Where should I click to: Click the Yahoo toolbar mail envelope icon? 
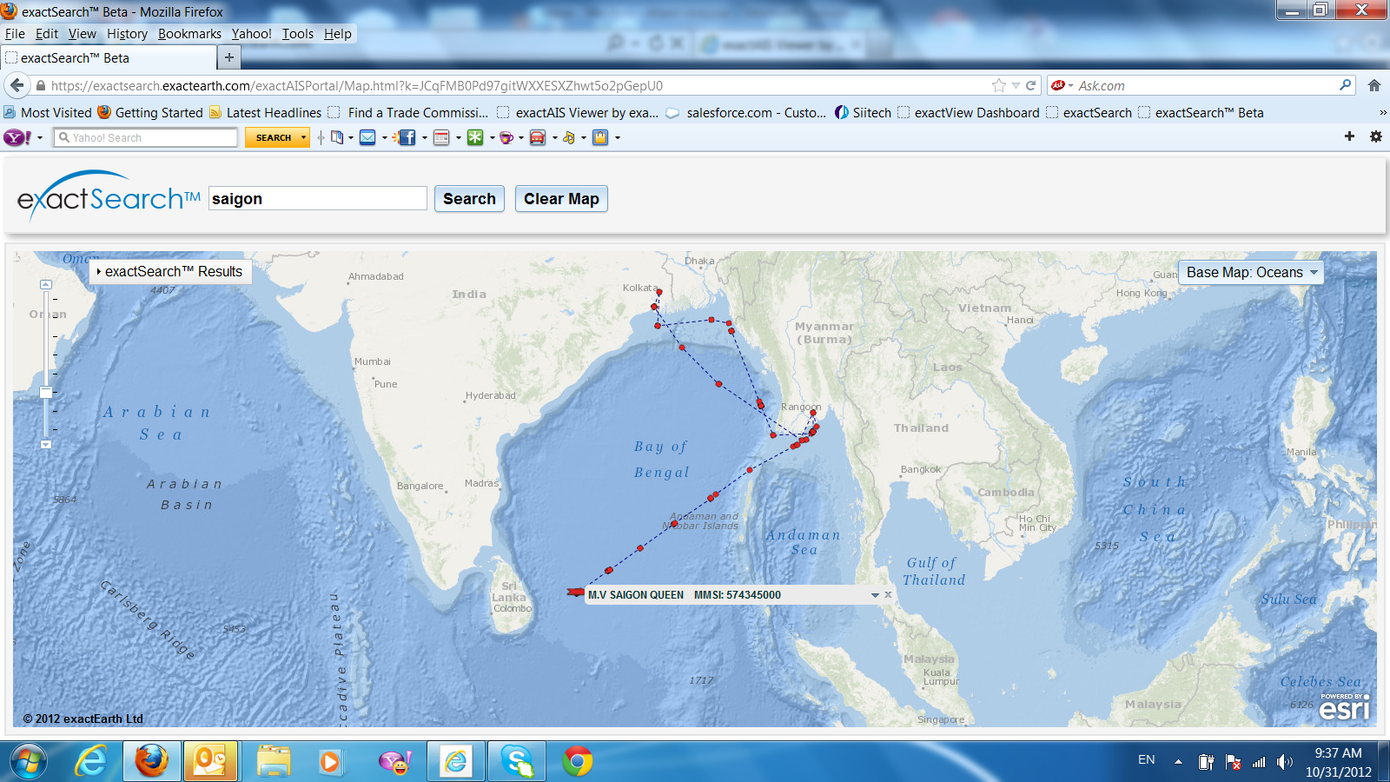point(368,137)
